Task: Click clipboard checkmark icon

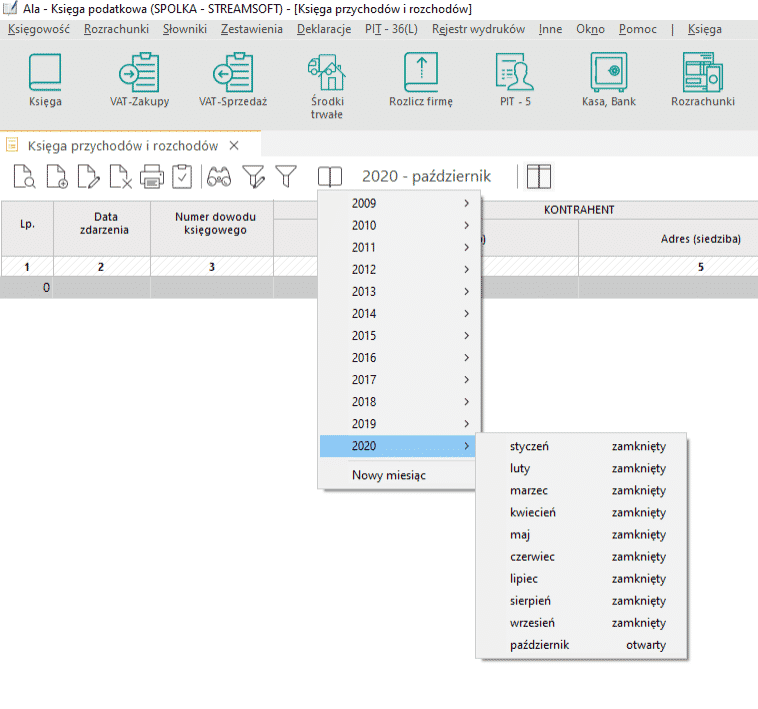Action: pos(182,176)
